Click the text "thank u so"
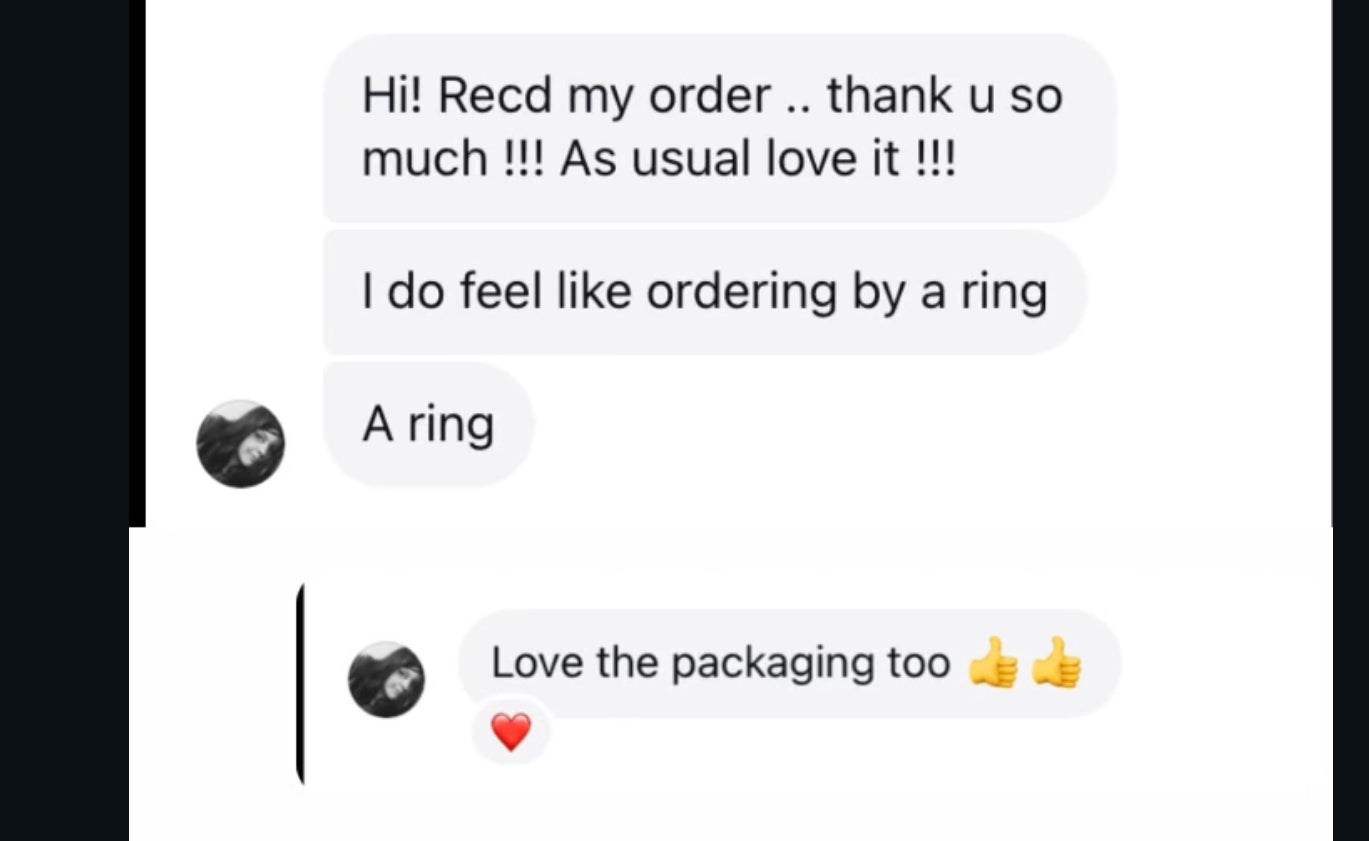The width and height of the screenshot is (1369, 841). tap(944, 96)
